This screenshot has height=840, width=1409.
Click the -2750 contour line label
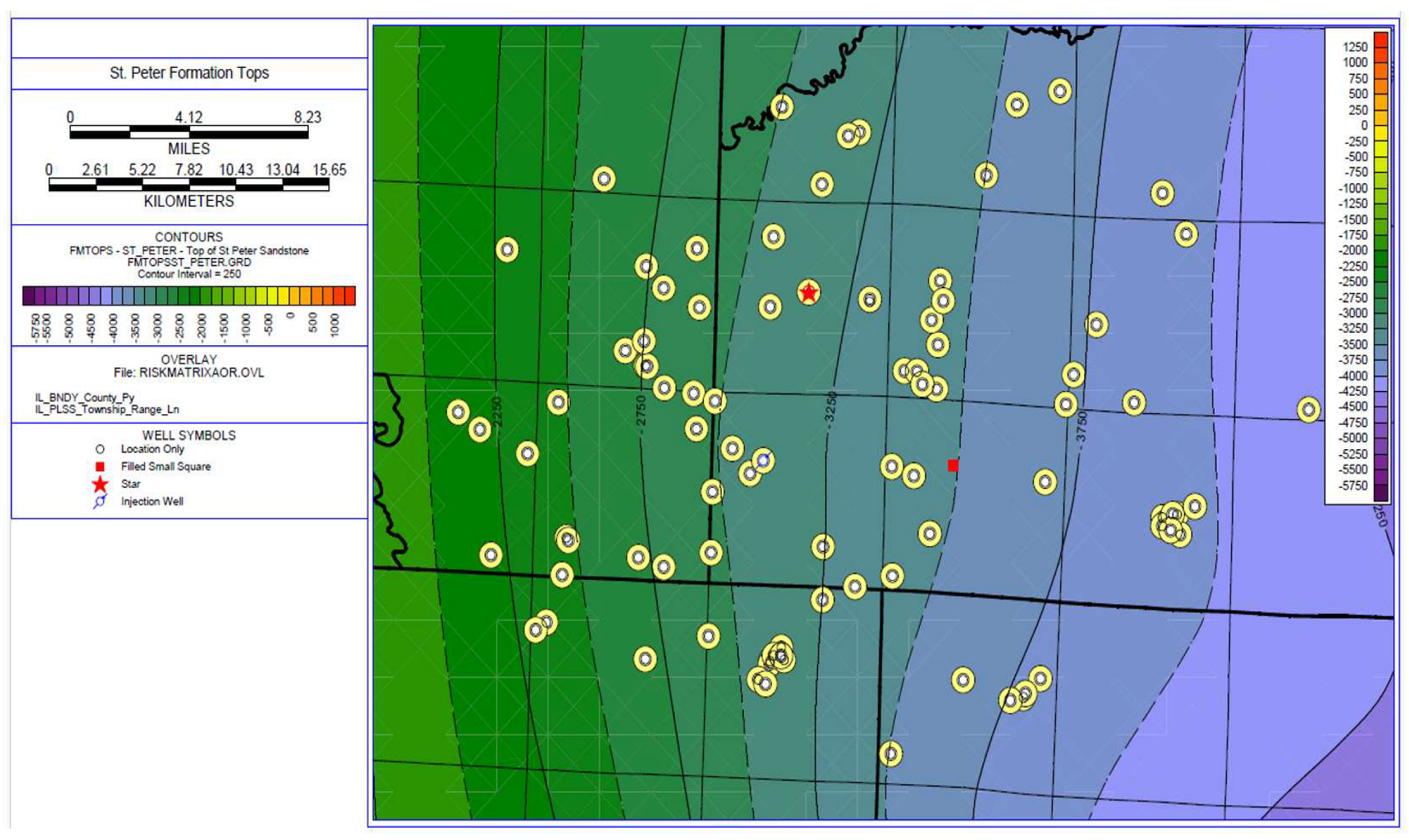(x=640, y=411)
